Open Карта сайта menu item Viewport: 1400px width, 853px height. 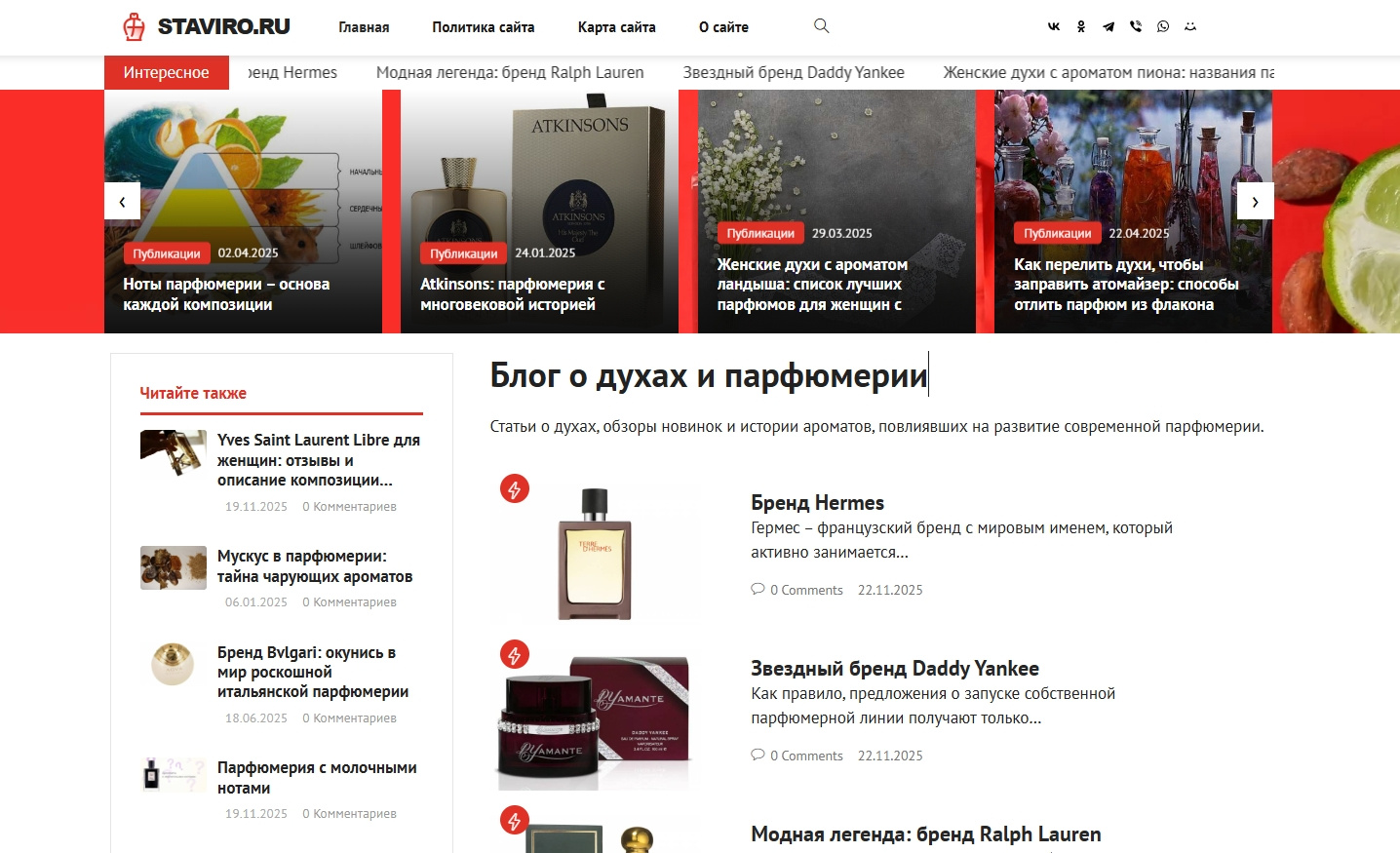pos(617,27)
